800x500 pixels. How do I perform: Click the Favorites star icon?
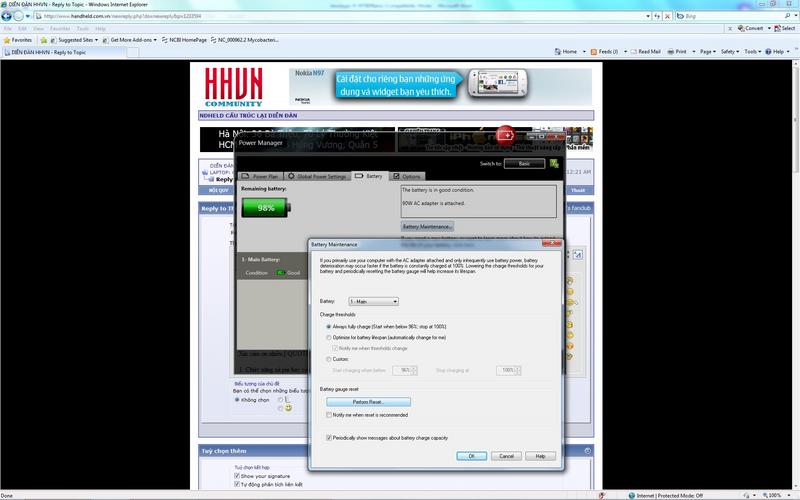7,39
